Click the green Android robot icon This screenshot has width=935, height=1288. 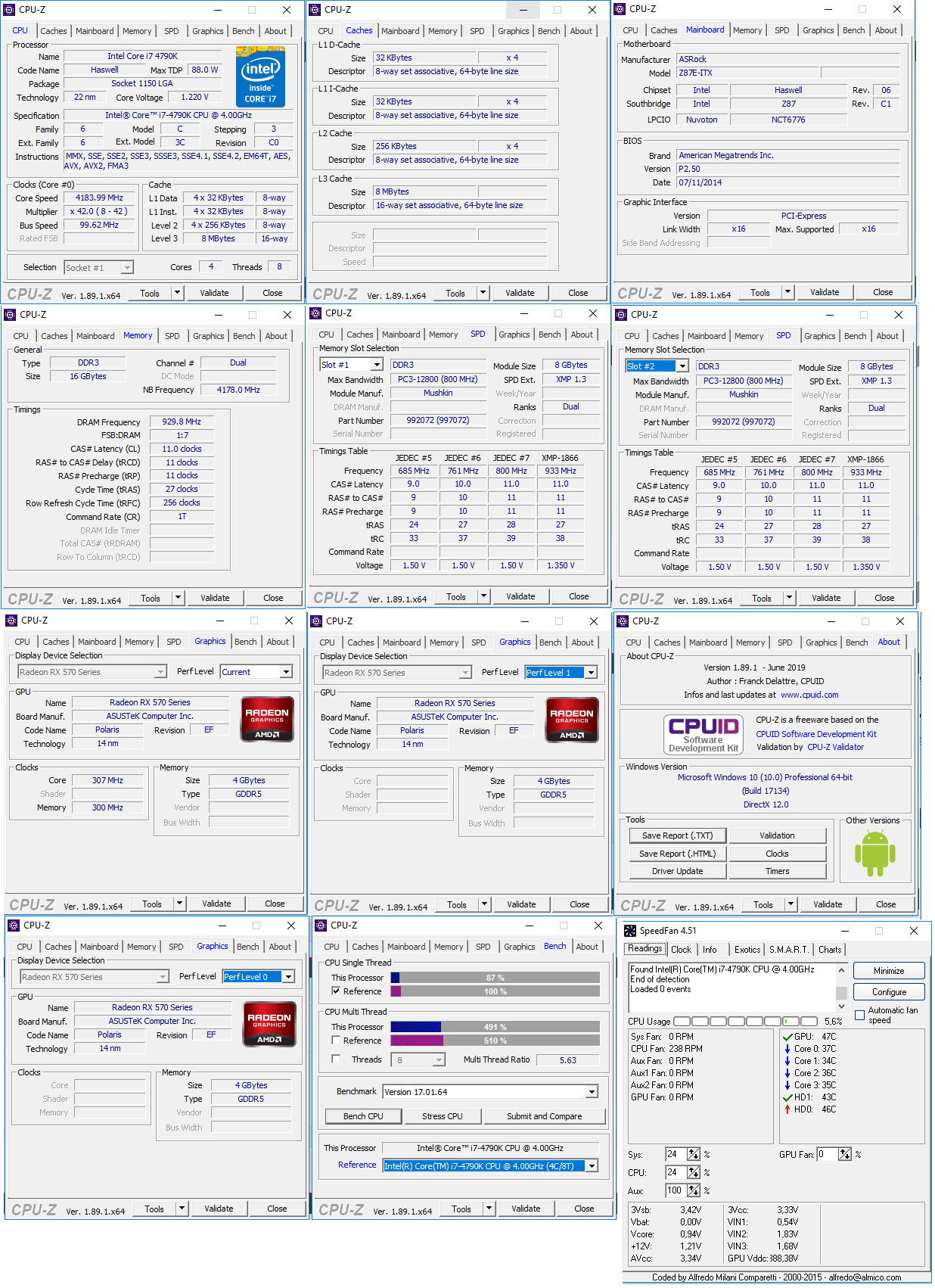click(x=874, y=854)
